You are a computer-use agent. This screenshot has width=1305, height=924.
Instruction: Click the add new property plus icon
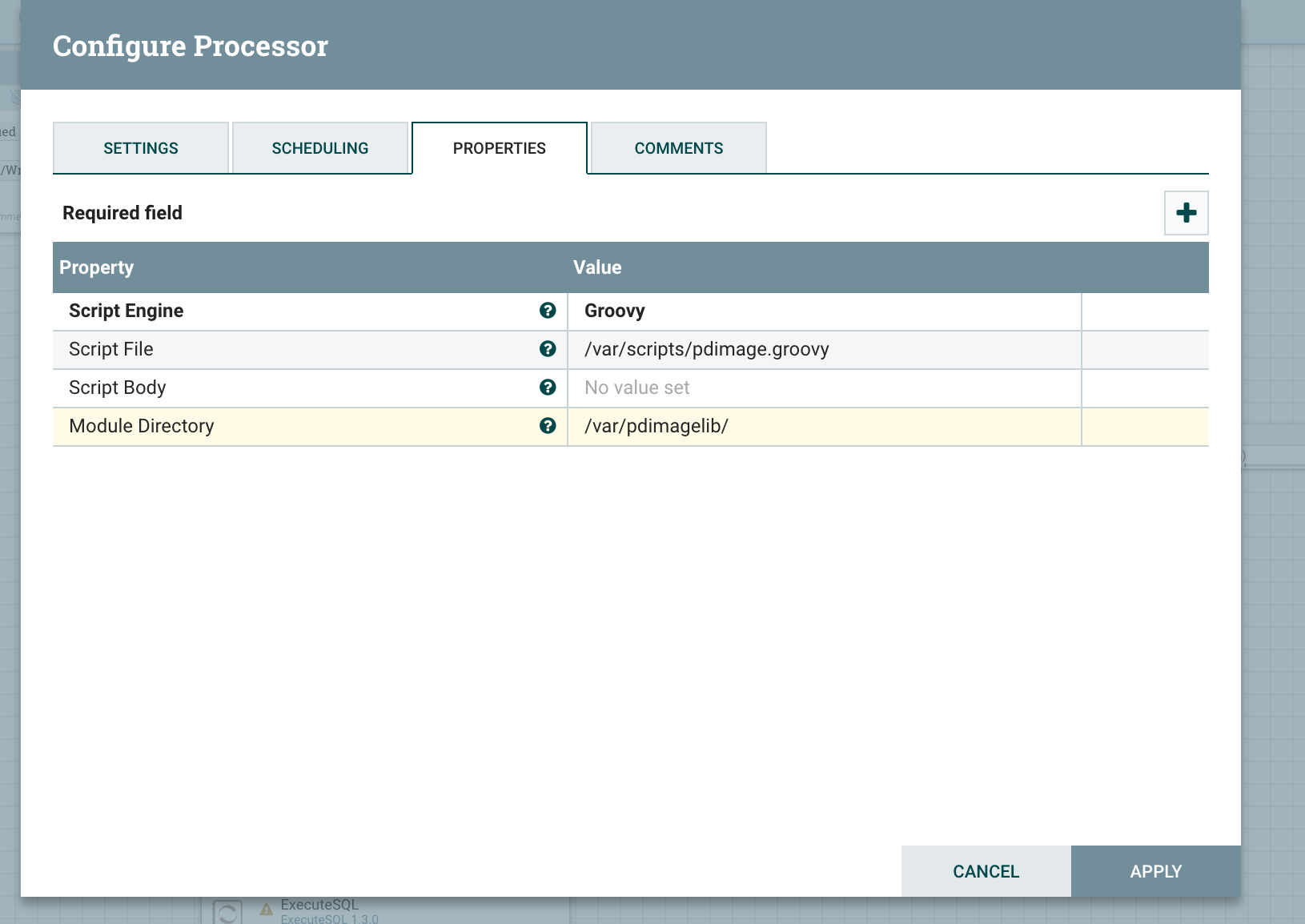tap(1186, 213)
